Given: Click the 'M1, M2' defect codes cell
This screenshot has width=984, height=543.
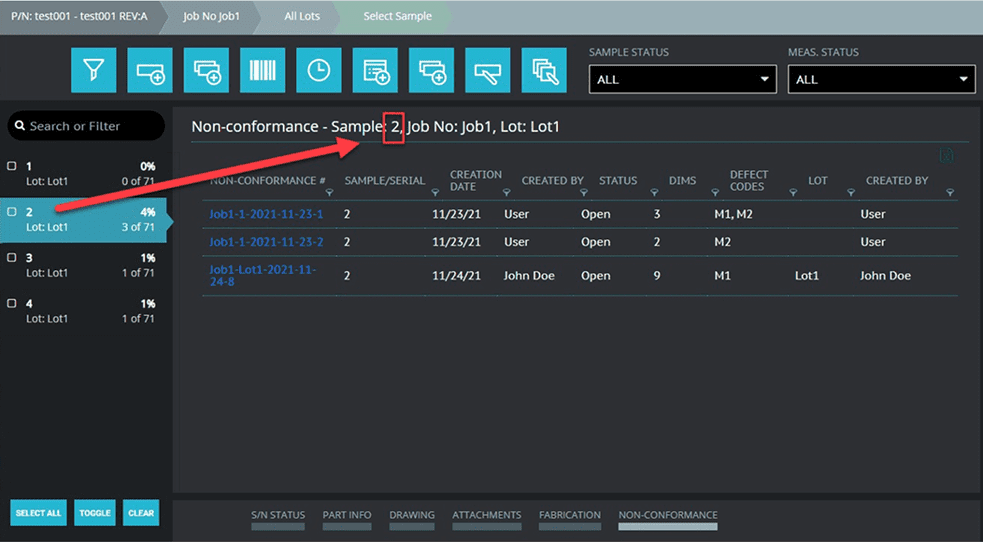Looking at the screenshot, I should [x=733, y=214].
